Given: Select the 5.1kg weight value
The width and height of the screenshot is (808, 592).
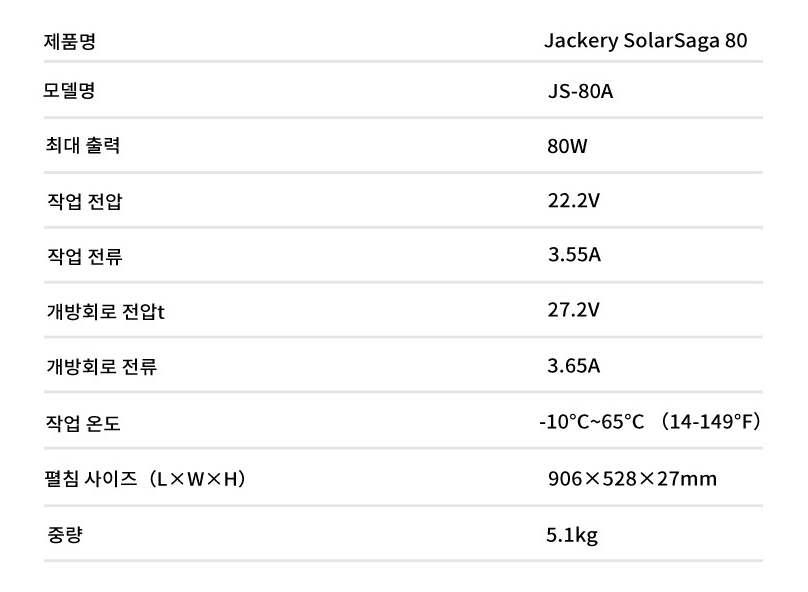Looking at the screenshot, I should point(572,535).
